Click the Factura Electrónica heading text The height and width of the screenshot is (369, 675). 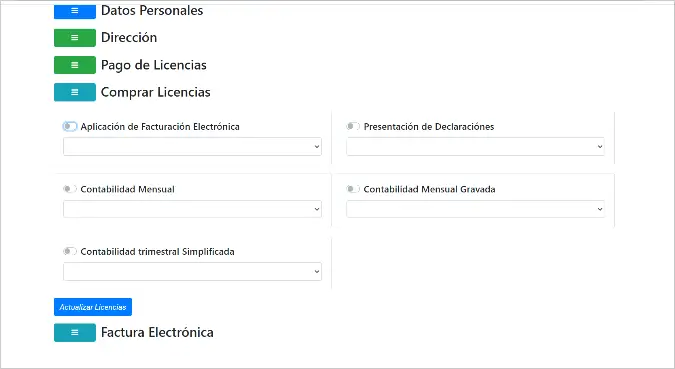point(157,332)
